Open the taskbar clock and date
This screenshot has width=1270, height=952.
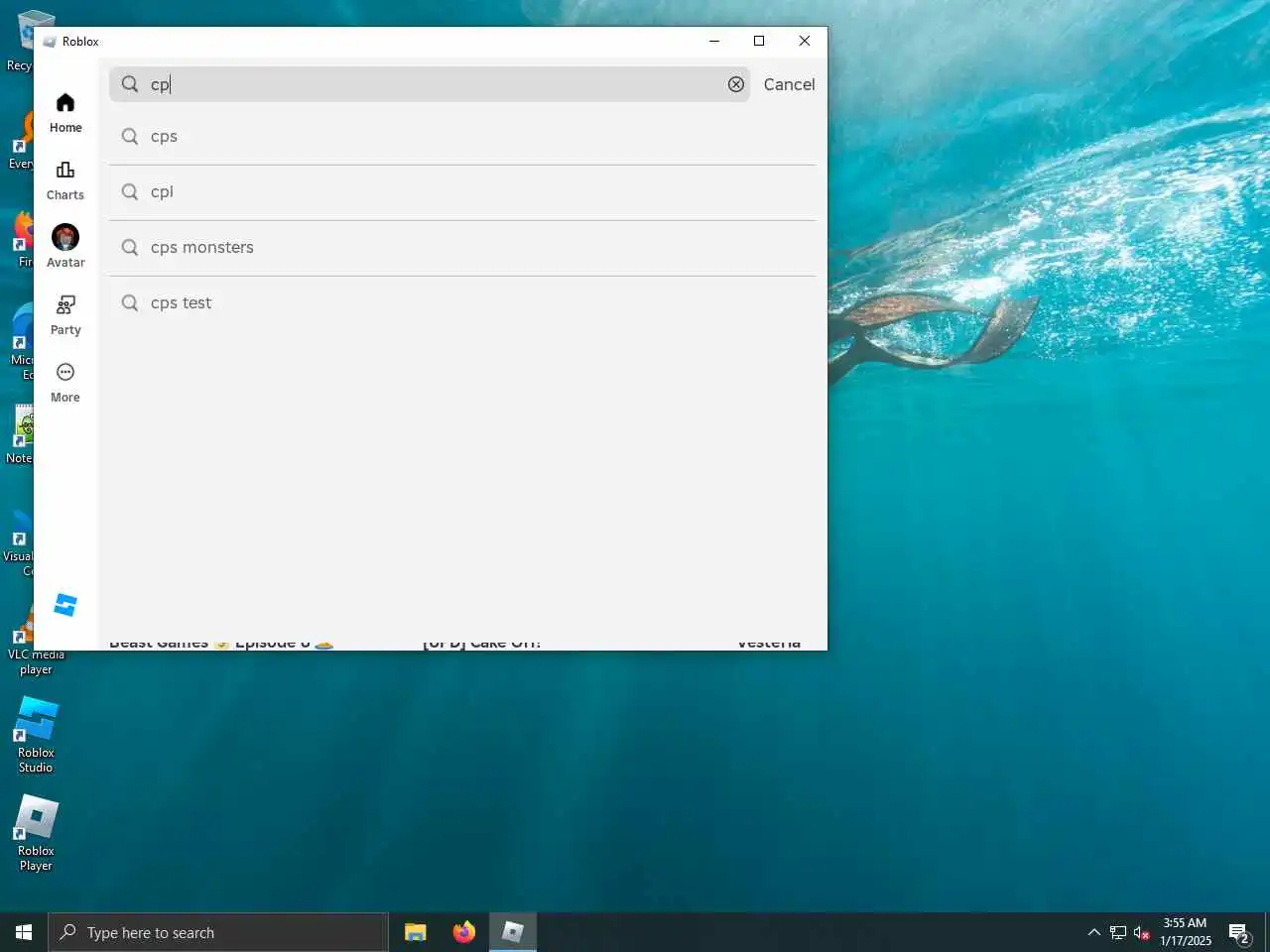coord(1186,932)
